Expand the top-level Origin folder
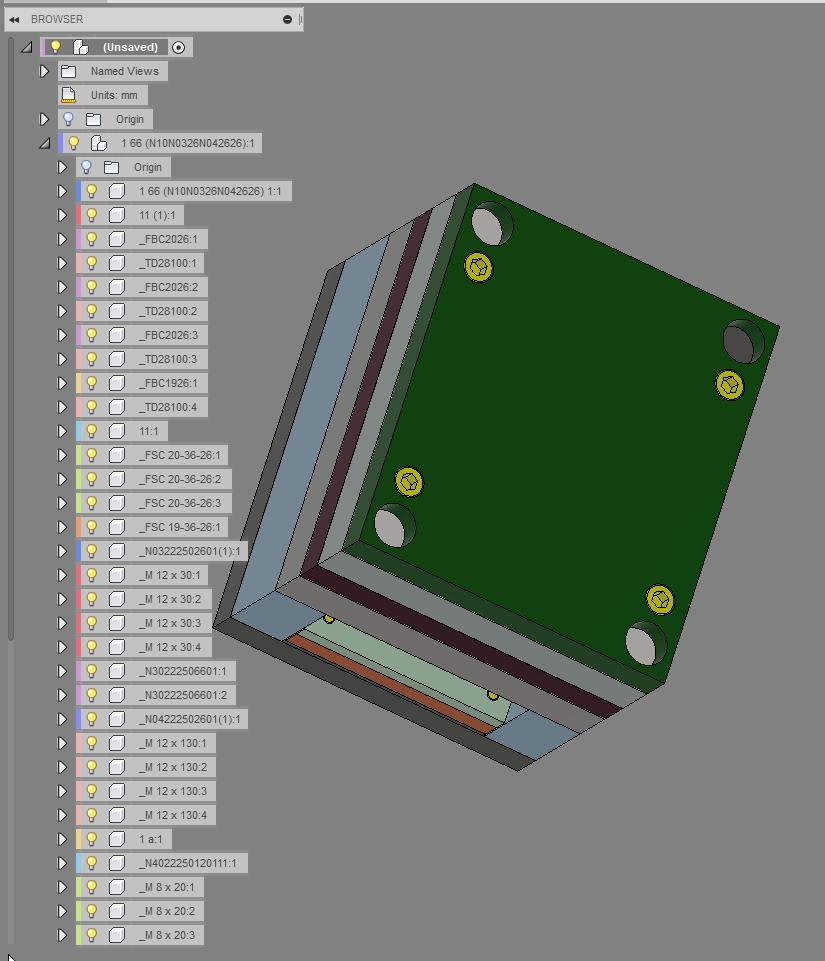Screen dimensions: 825x961 coord(44,120)
